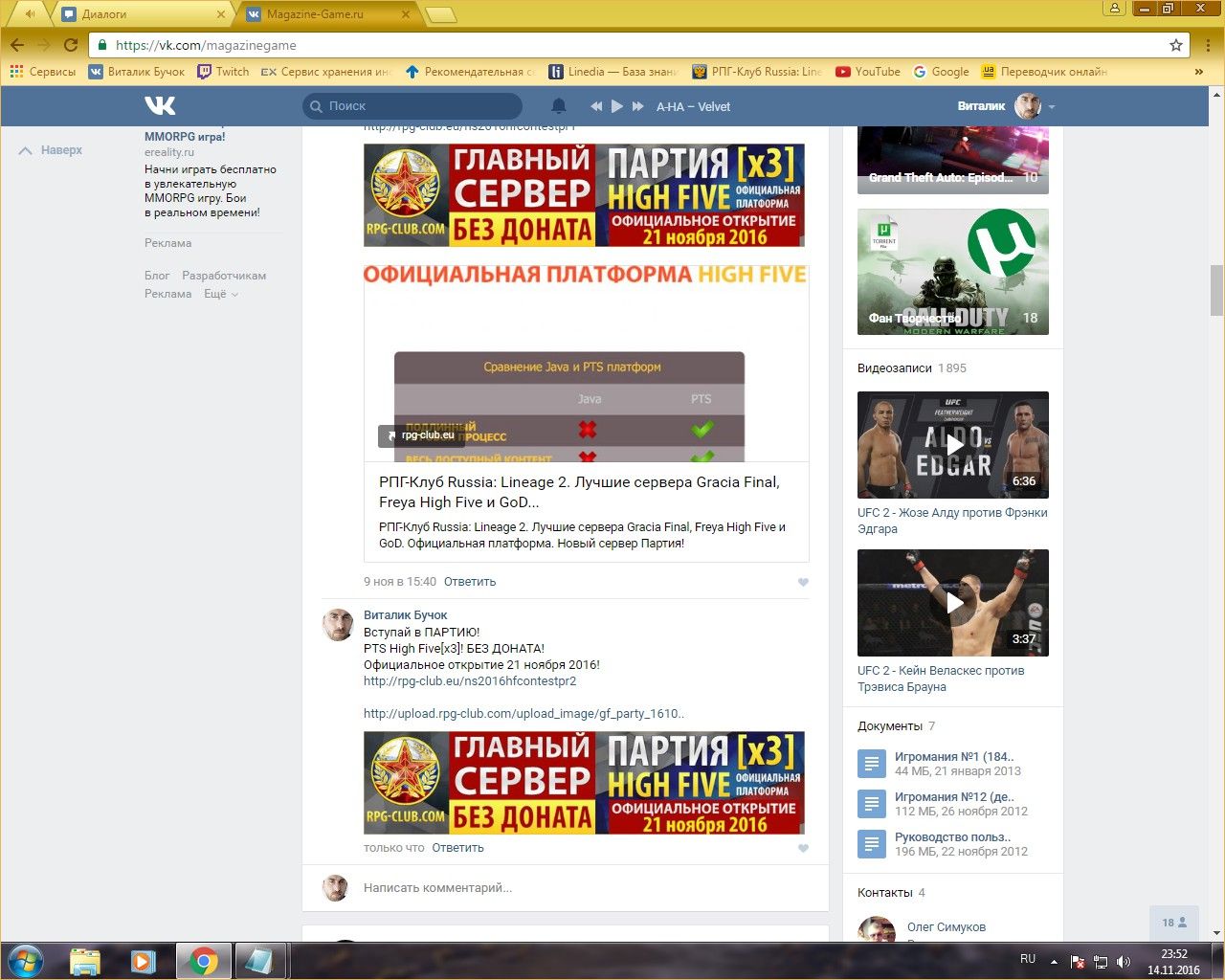
Task: Skip to the next audio track
Action: coord(638,106)
